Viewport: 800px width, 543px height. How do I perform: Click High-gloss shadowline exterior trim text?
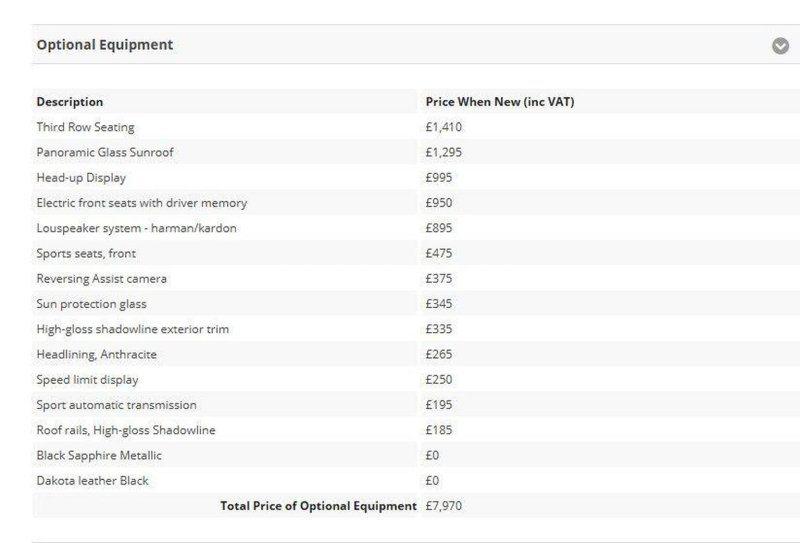click(133, 329)
